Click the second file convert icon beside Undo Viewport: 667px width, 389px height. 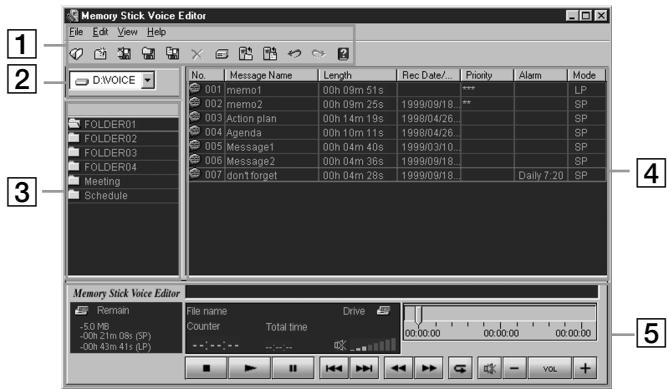click(x=270, y=54)
